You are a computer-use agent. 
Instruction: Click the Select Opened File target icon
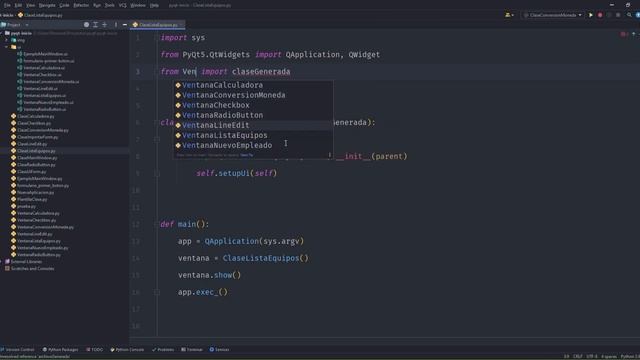click(86, 25)
